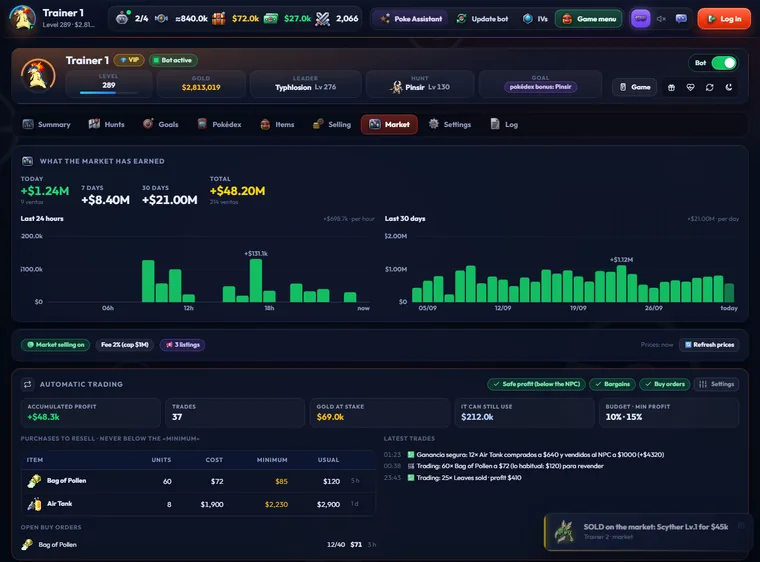Click the Bag of Pollen item icon in resell table
Viewport: 760px width, 562px height.
tap(34, 481)
